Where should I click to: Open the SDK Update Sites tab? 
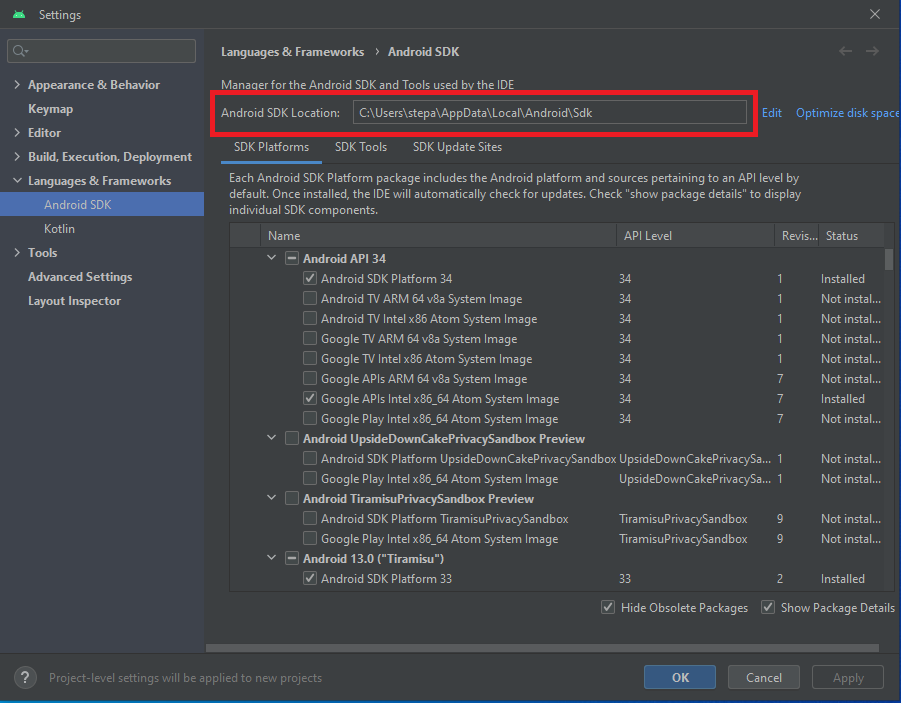[x=457, y=147]
